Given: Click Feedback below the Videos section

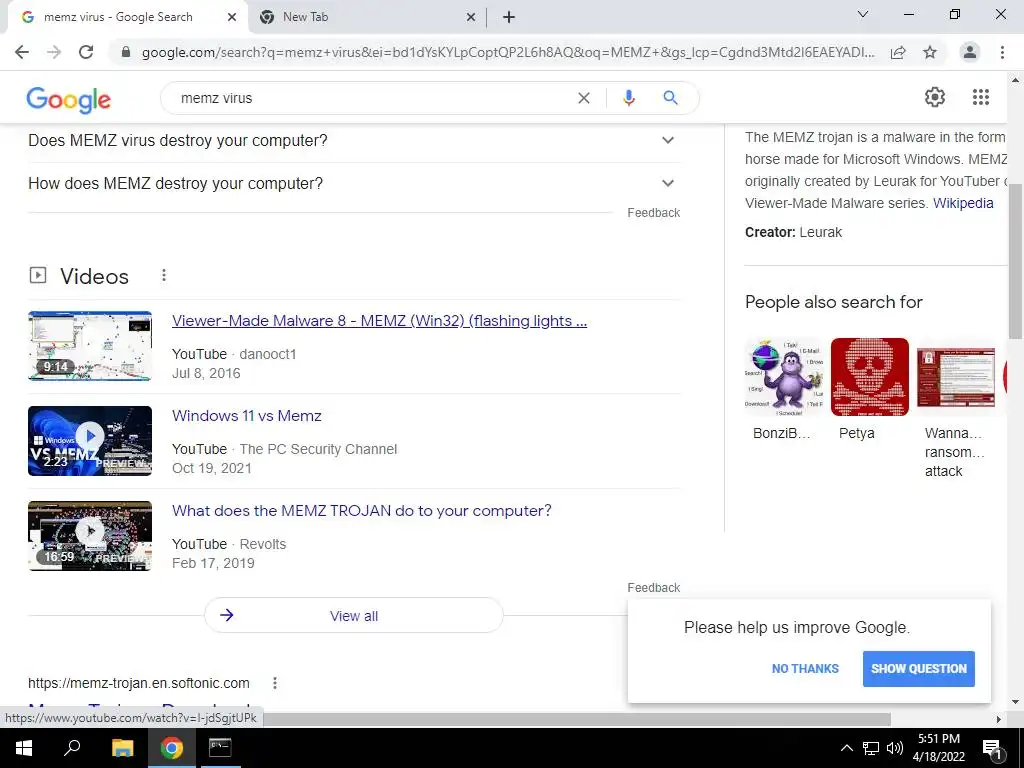Looking at the screenshot, I should tap(653, 588).
